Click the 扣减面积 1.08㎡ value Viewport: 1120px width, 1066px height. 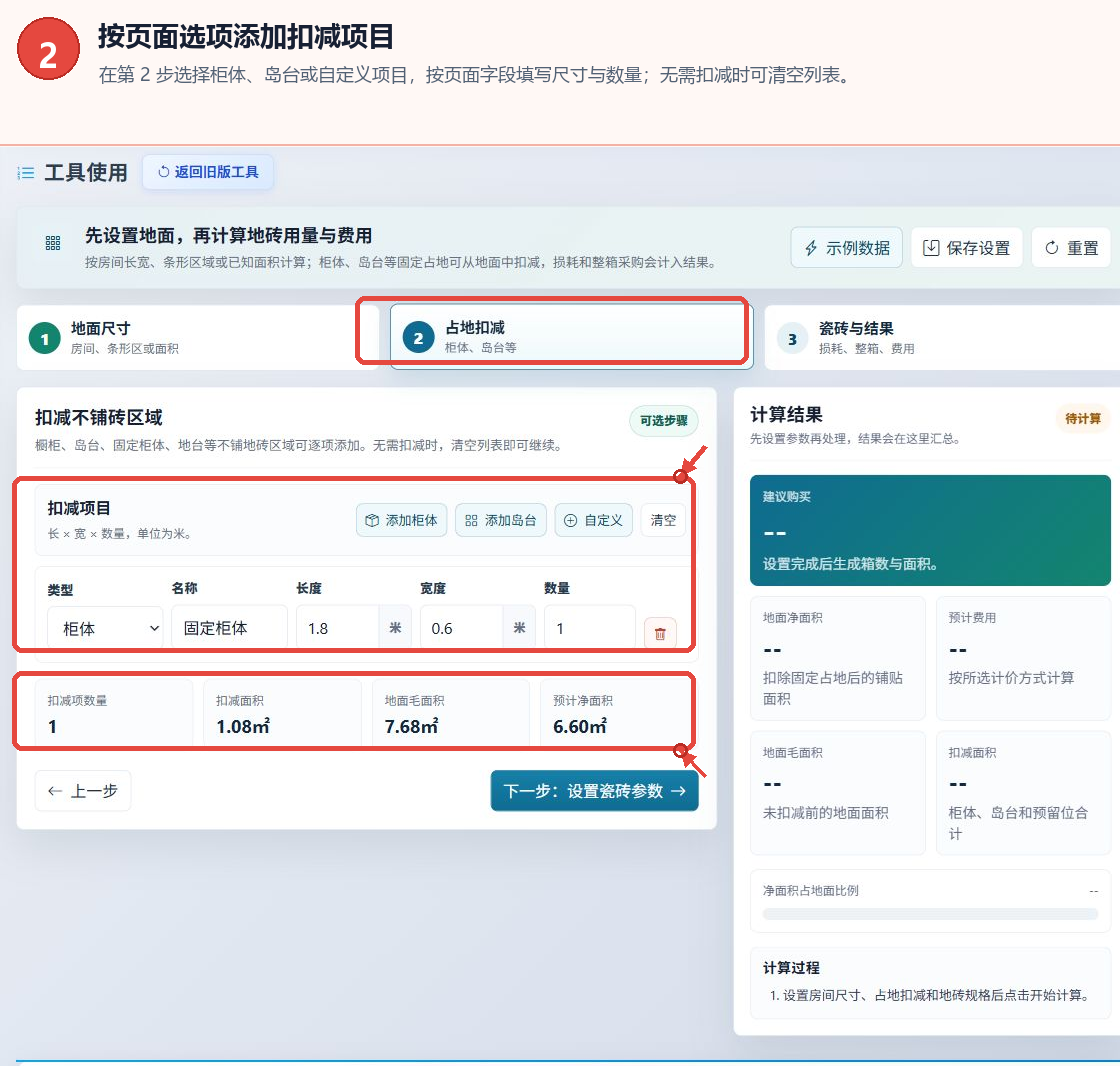tap(243, 727)
